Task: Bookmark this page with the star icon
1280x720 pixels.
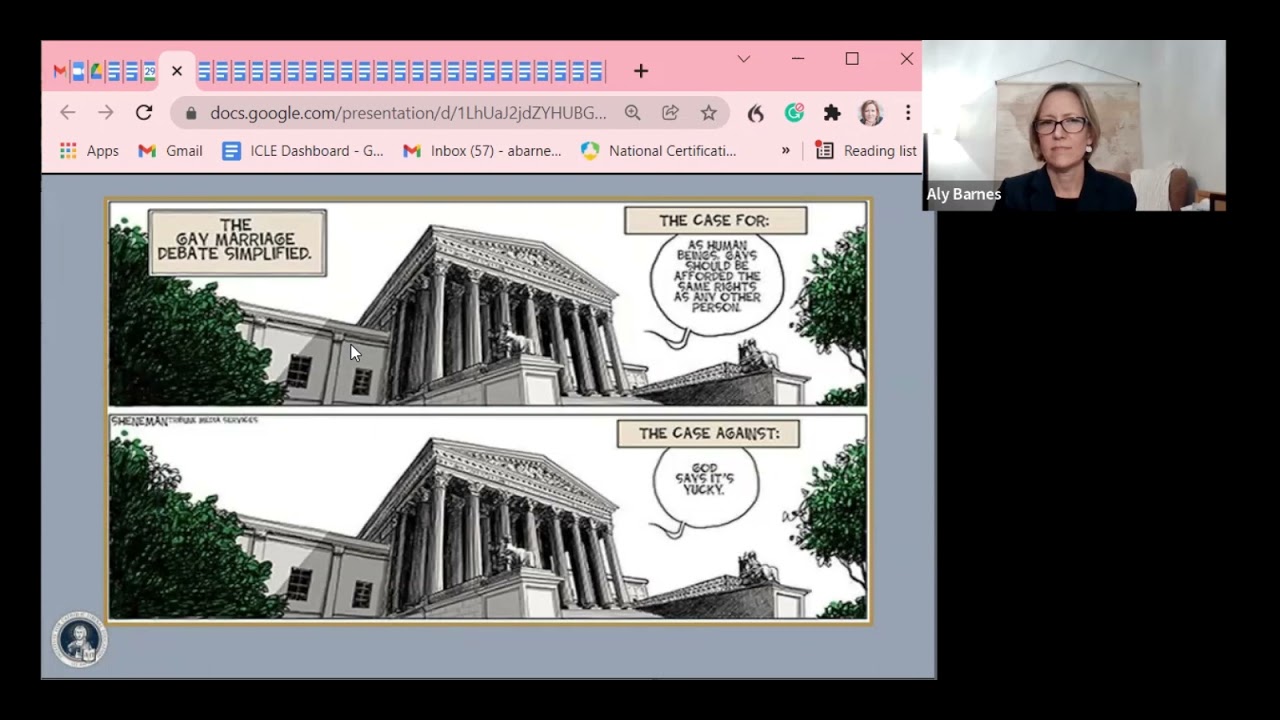Action: tap(708, 113)
